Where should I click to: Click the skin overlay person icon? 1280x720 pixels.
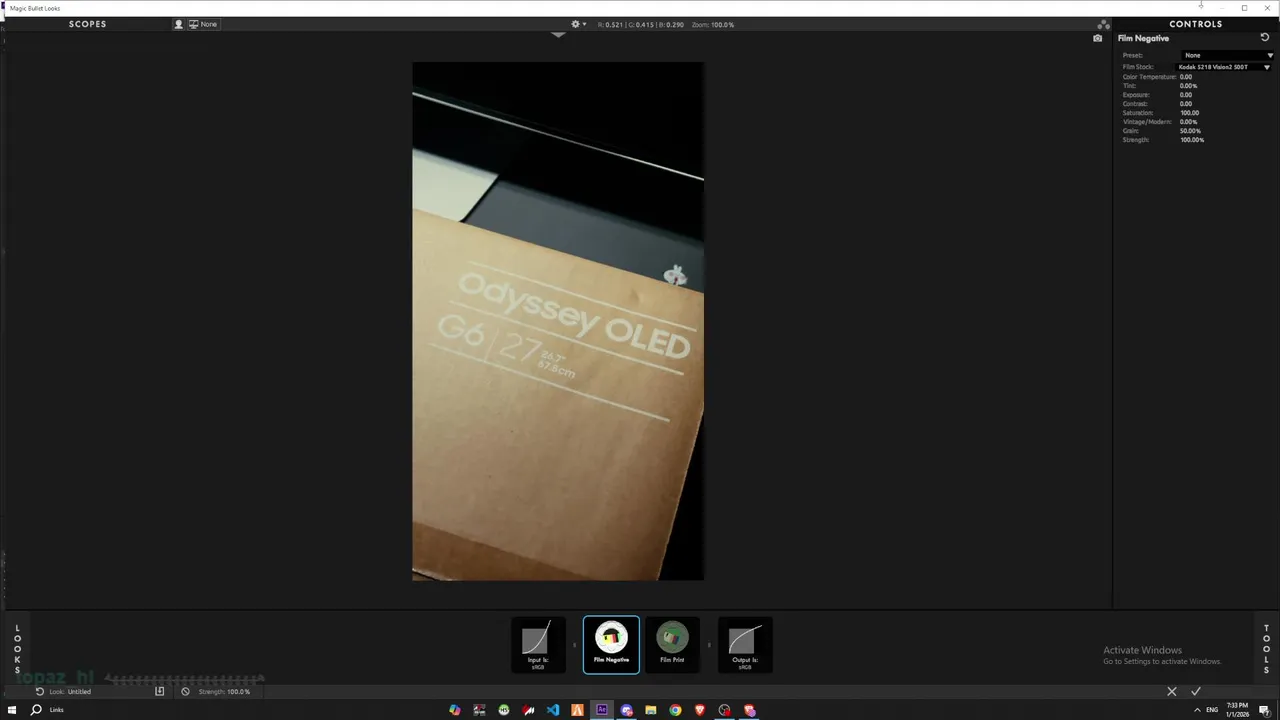(x=179, y=24)
